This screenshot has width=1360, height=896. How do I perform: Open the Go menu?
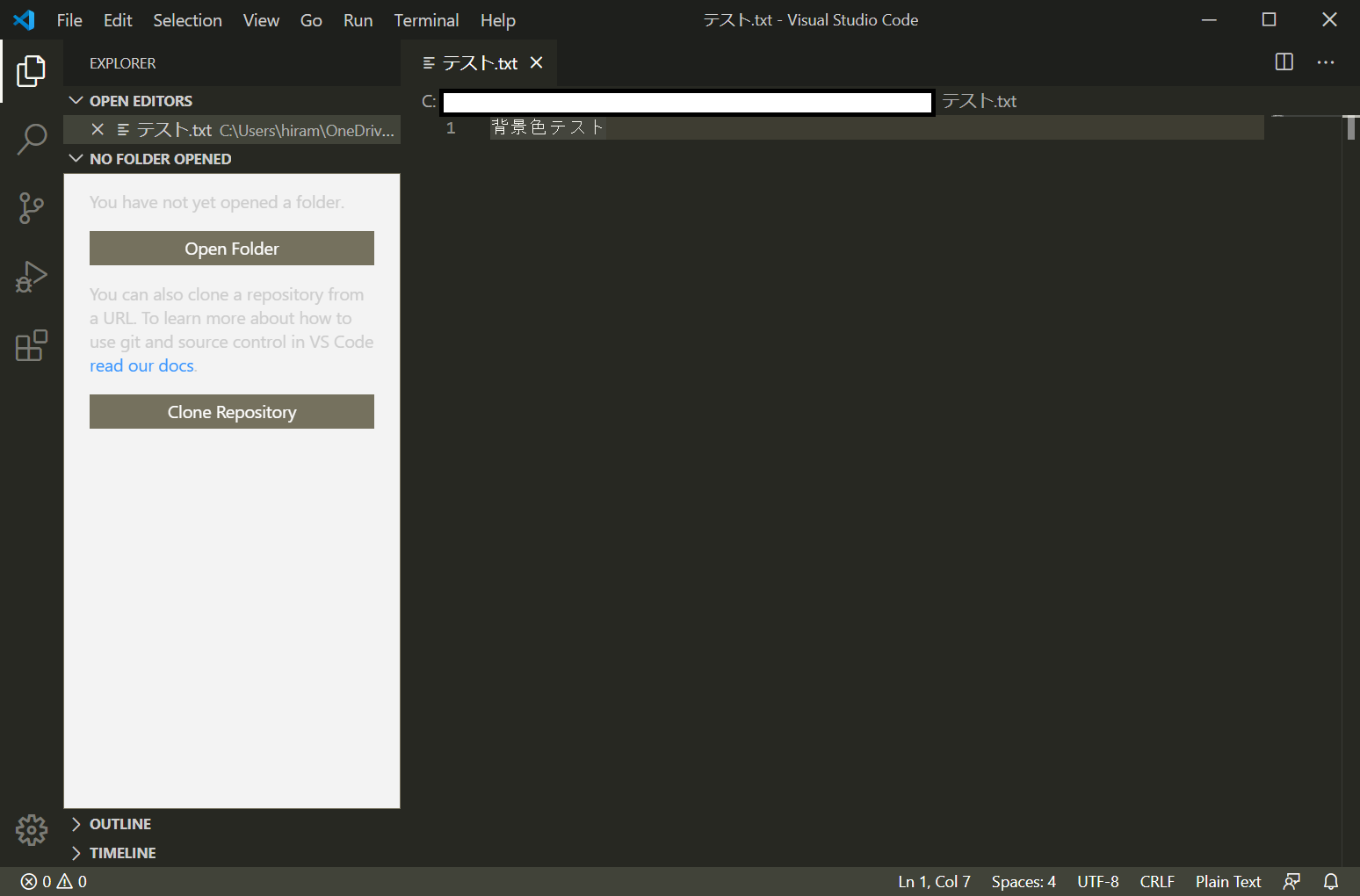pyautogui.click(x=311, y=20)
